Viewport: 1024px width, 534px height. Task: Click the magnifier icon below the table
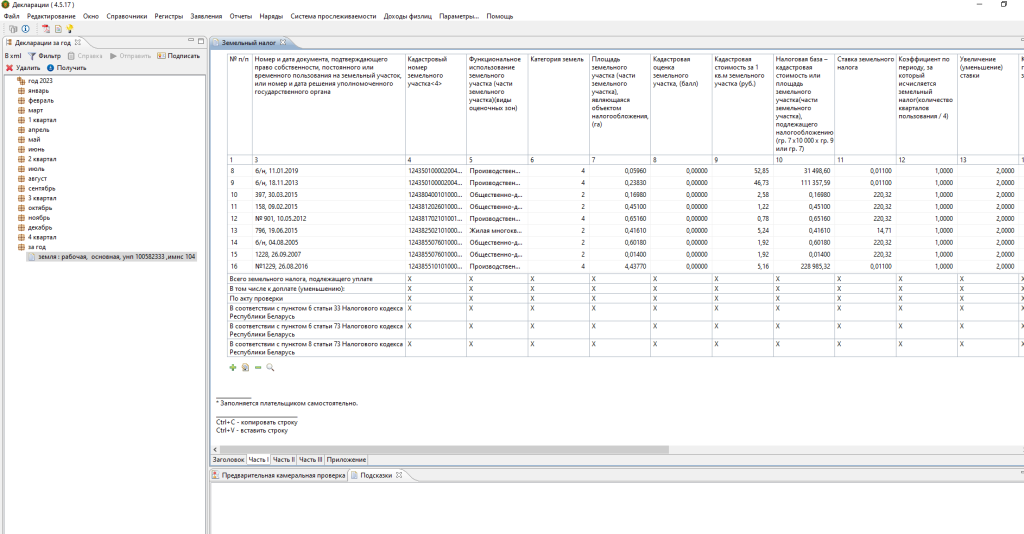269,368
